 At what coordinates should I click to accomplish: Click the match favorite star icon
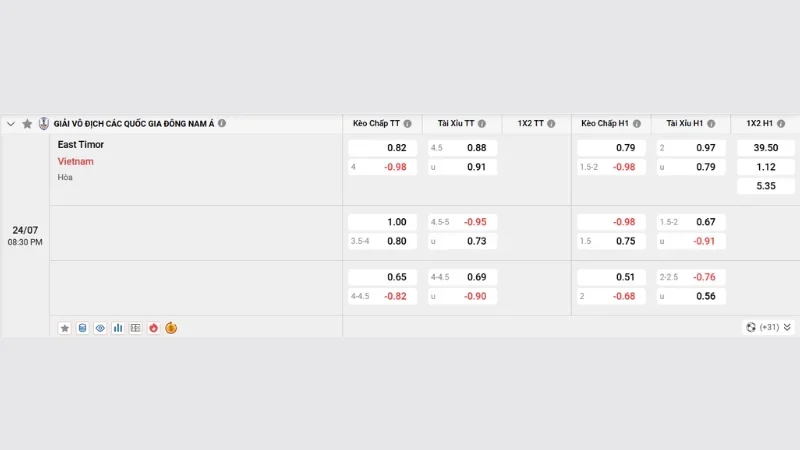64,328
